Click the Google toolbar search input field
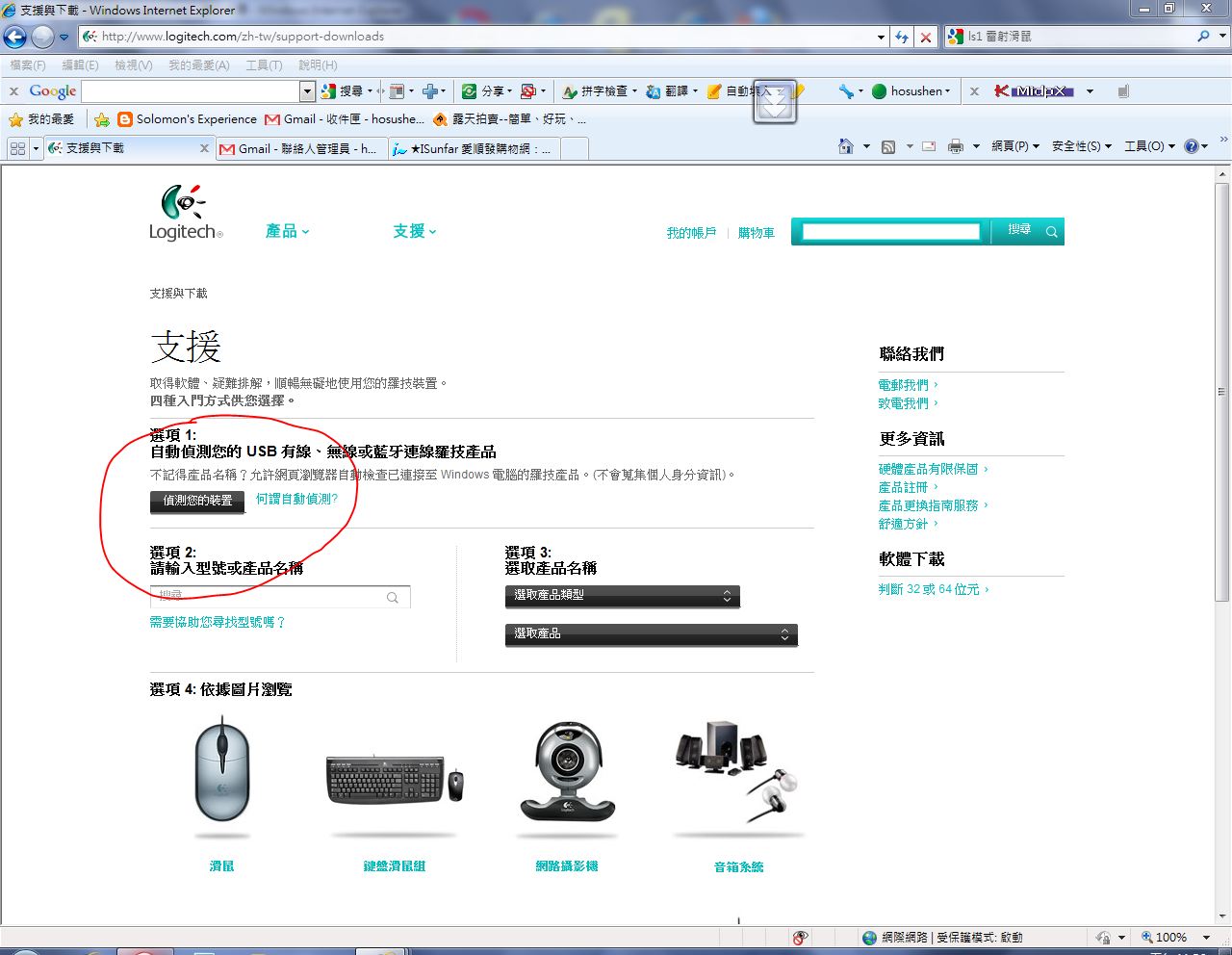The height and width of the screenshot is (955, 1232). tap(191, 91)
